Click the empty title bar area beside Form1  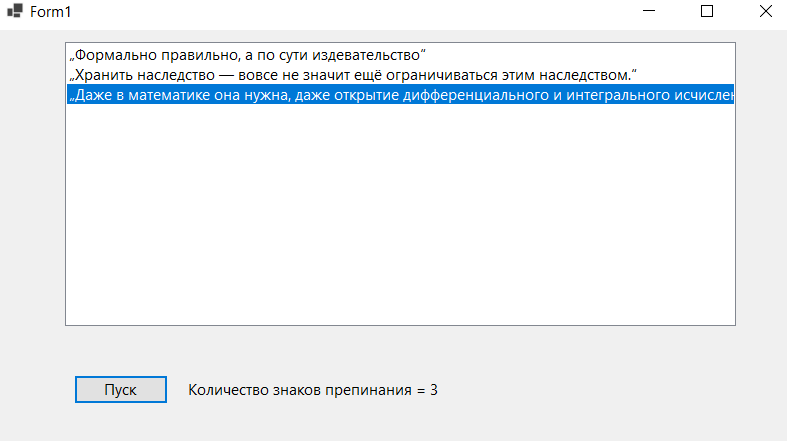click(351, 12)
